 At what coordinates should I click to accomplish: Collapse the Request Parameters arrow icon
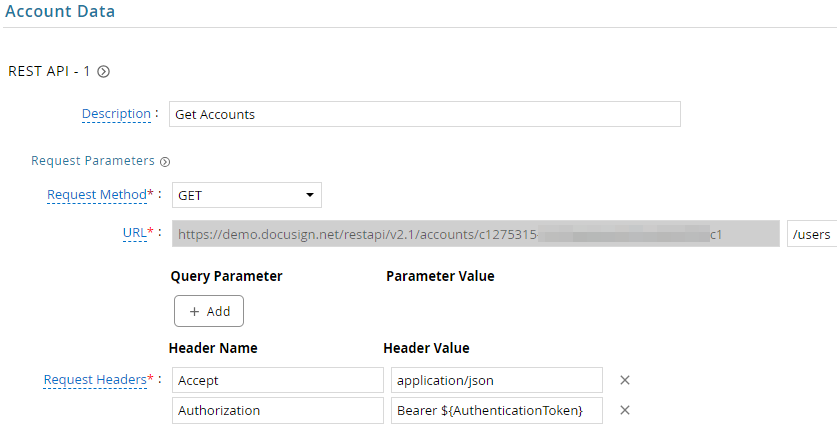165,162
